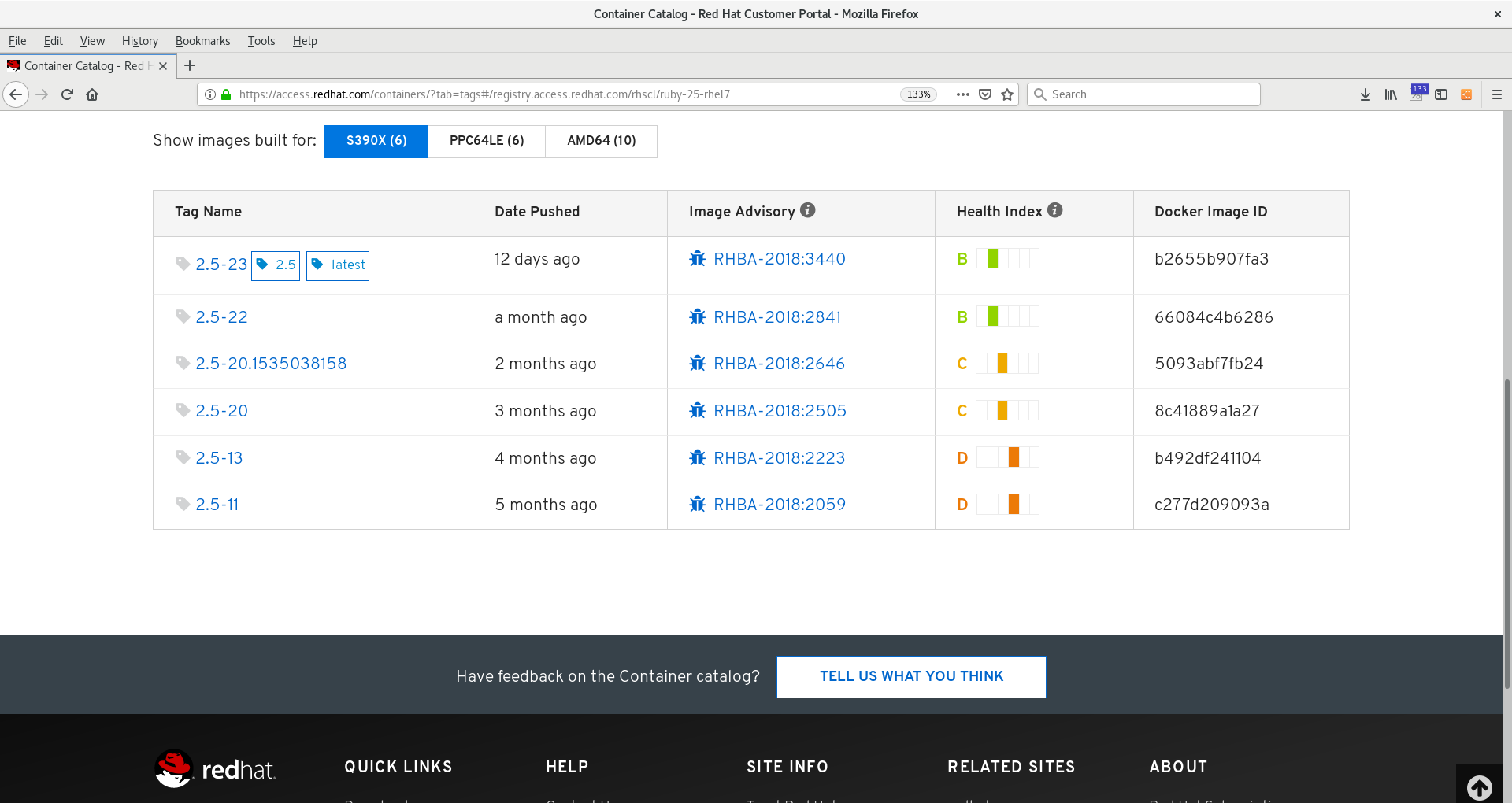Open the Edit menu
The height and width of the screenshot is (803, 1512).
[54, 41]
